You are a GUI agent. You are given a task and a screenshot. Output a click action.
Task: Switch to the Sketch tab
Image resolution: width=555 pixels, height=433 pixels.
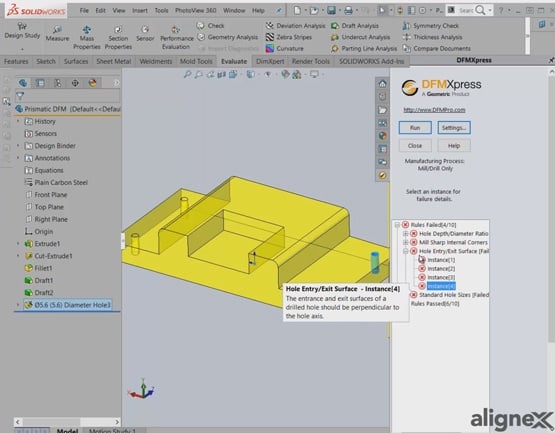[46, 61]
